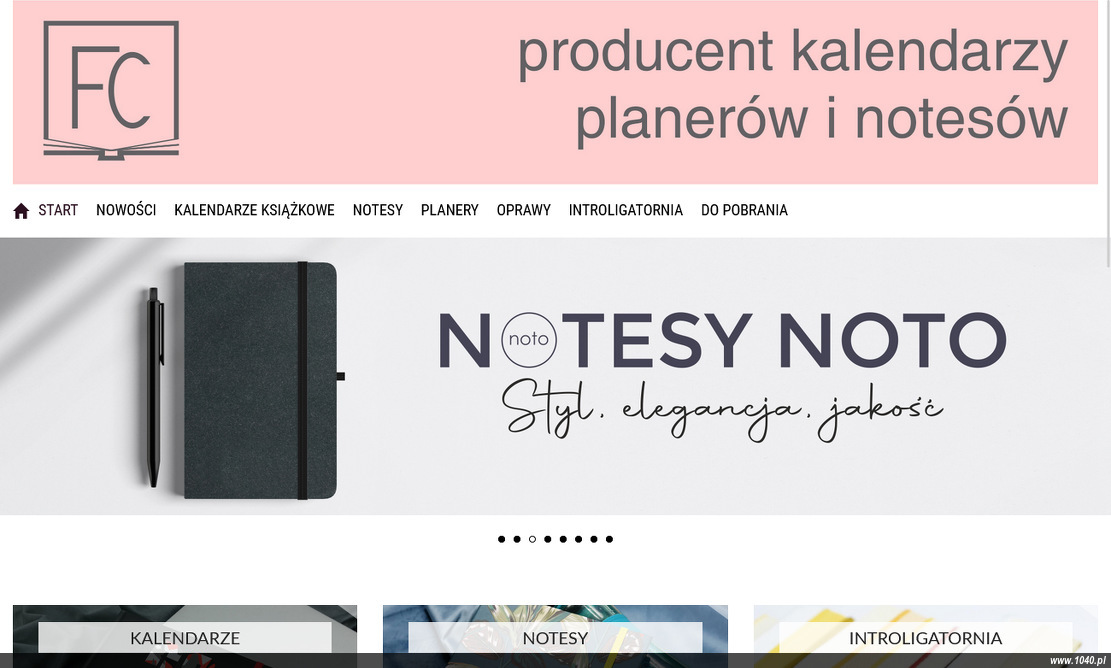Go to the NOTESY menu item
Screen dimensions: 1111x668
(x=378, y=210)
